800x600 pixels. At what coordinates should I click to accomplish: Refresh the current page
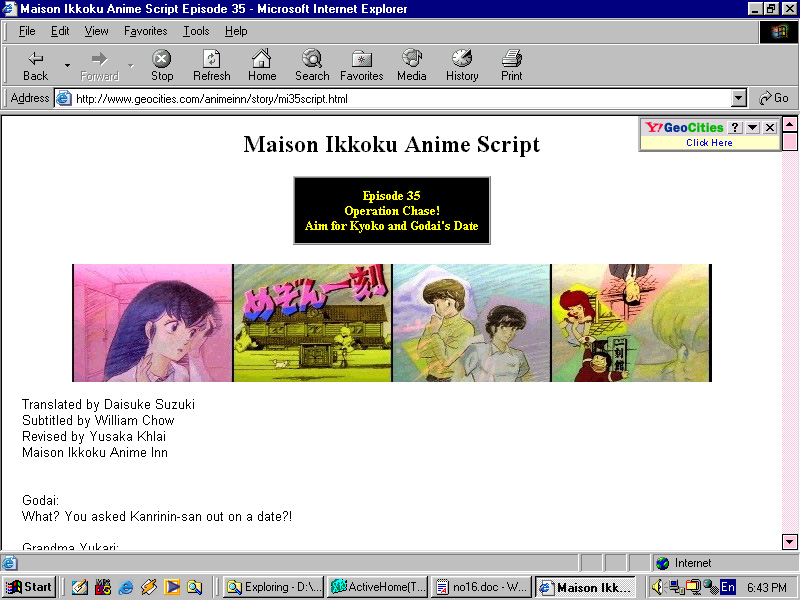coord(212,66)
